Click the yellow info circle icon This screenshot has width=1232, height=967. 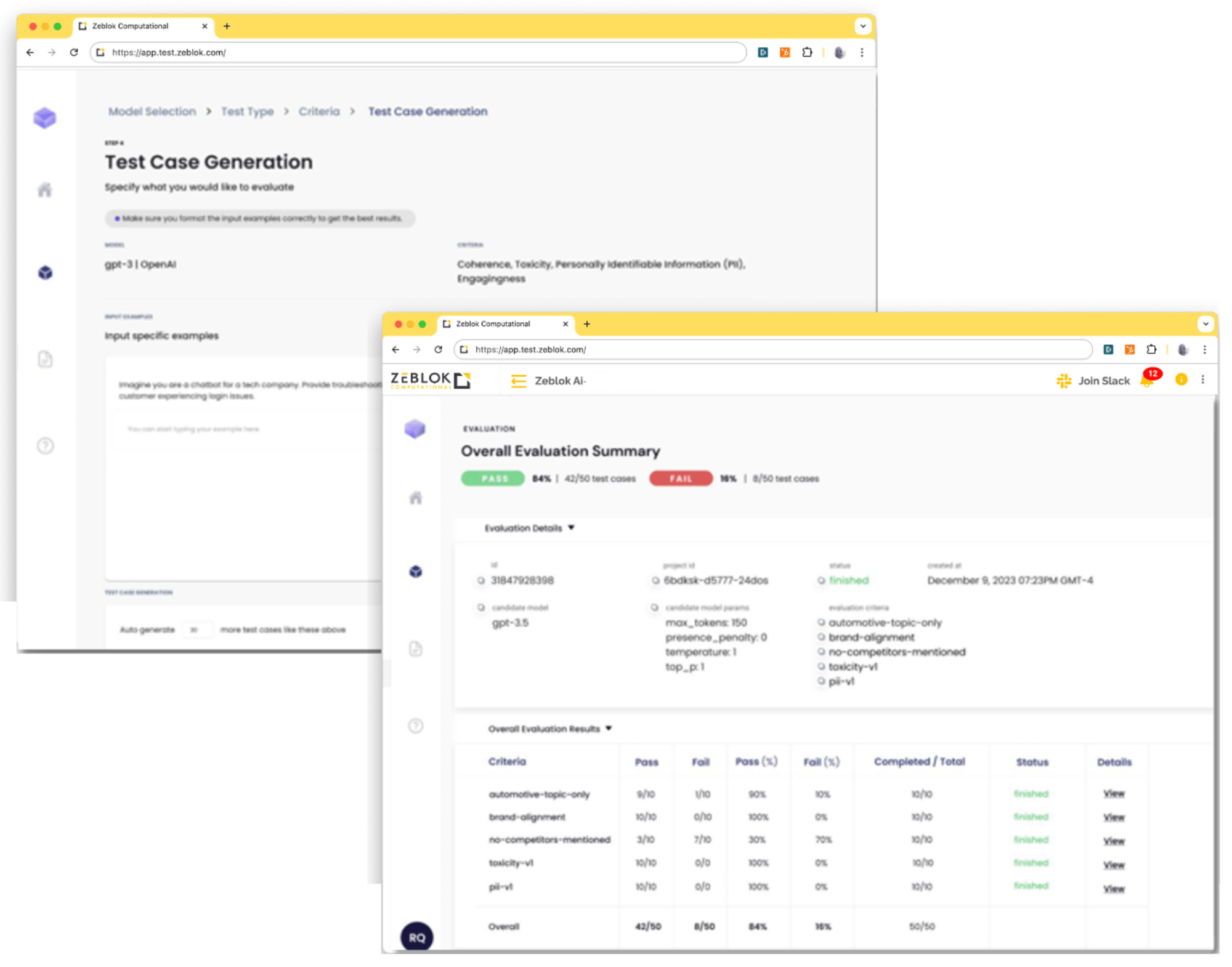[1181, 379]
